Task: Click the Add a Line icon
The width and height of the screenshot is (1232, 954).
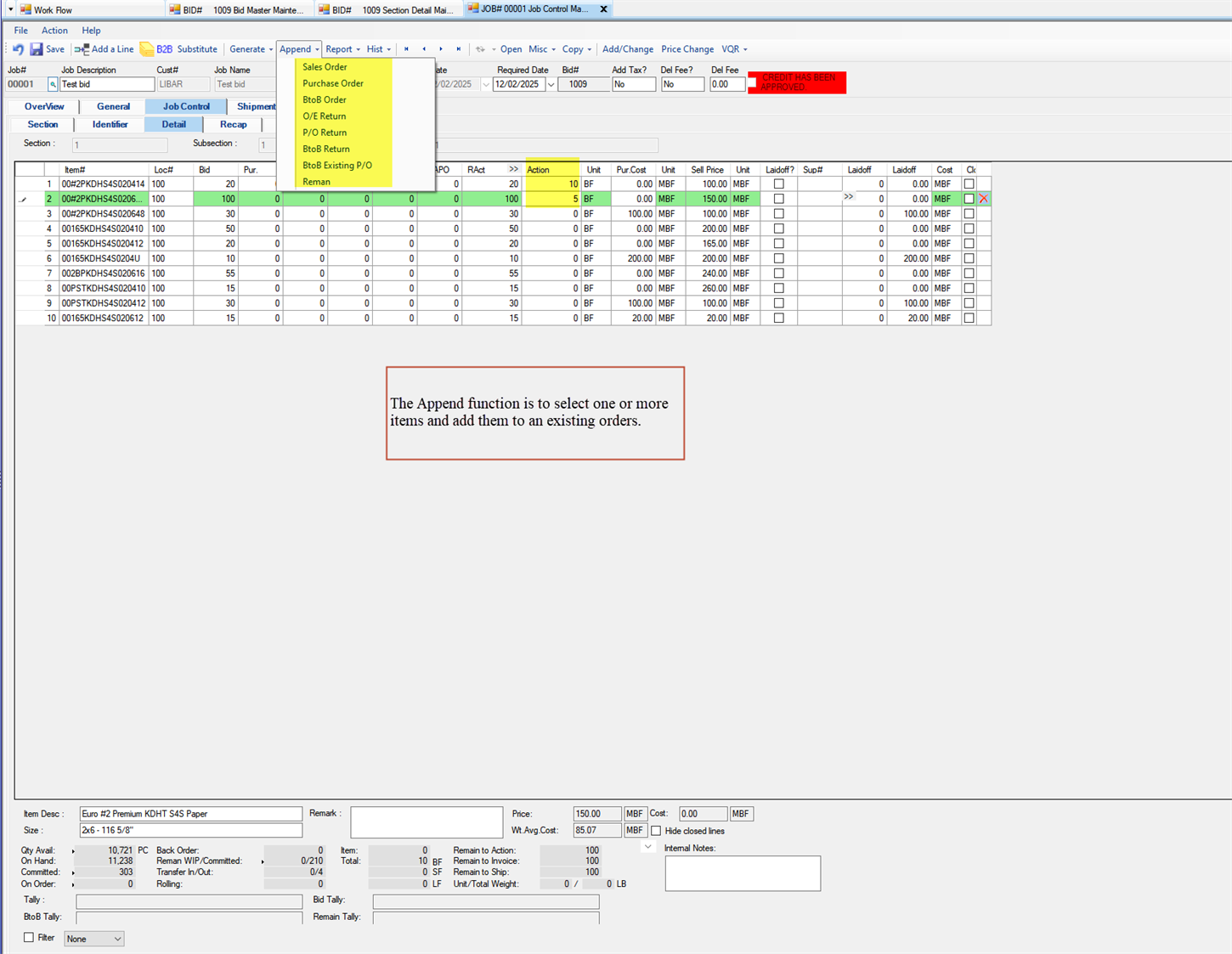Action: click(x=82, y=49)
